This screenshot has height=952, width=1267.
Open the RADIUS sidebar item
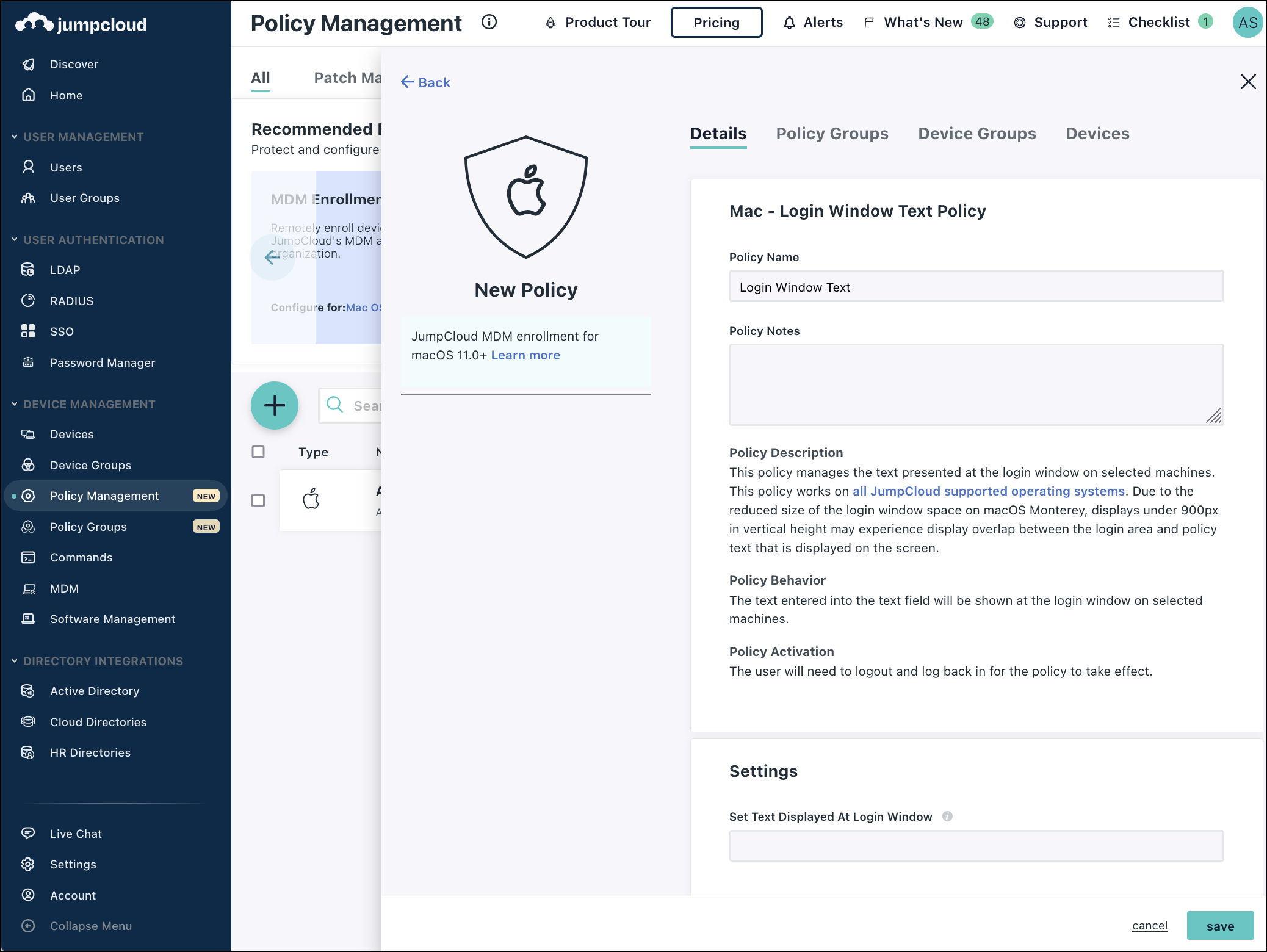click(x=71, y=301)
